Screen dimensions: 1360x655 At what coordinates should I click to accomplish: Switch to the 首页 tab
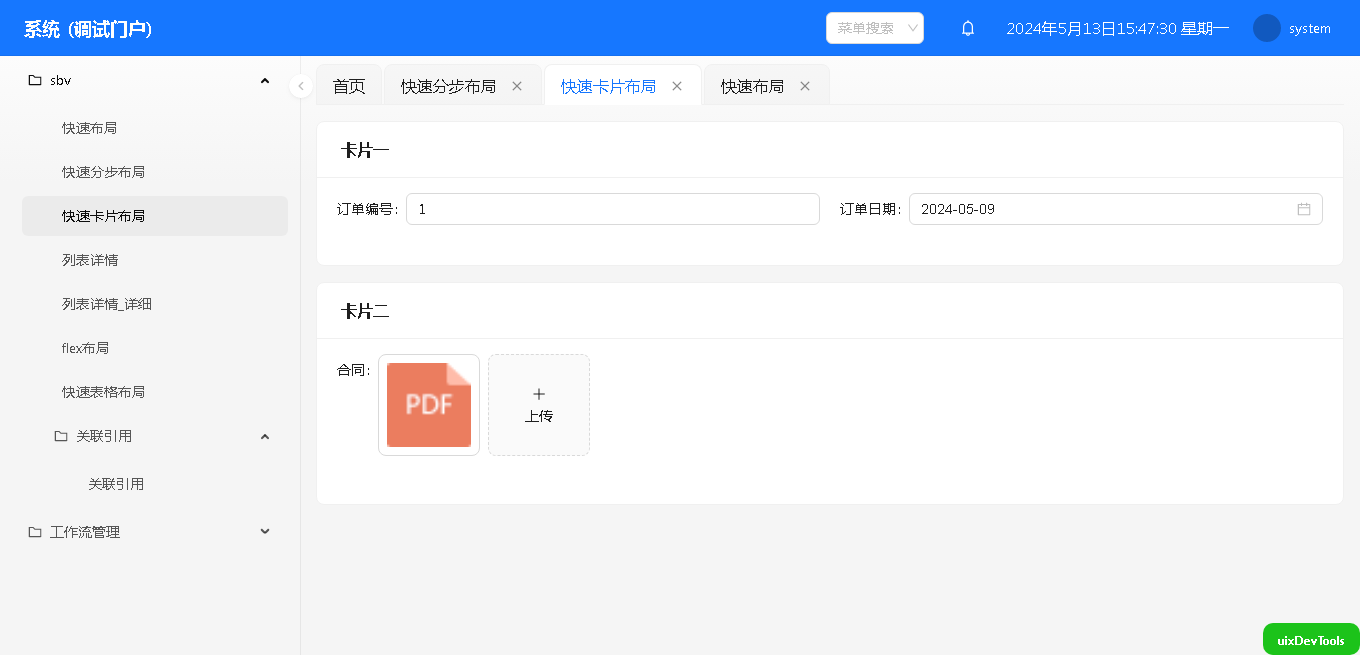point(349,87)
